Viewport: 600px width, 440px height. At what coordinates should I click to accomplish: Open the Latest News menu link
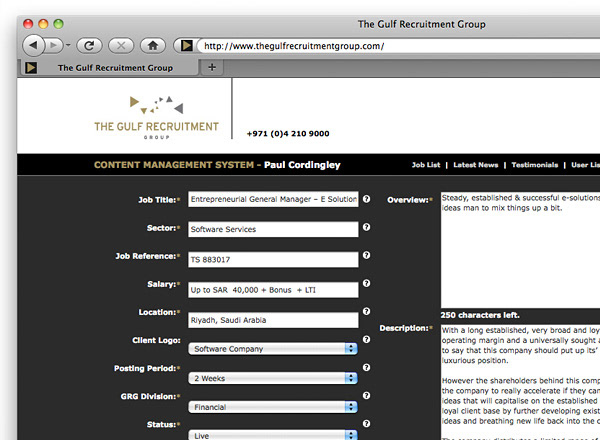click(476, 165)
